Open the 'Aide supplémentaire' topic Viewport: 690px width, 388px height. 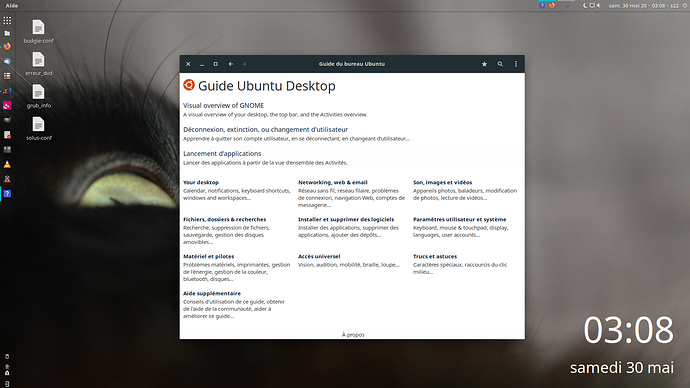pyautogui.click(x=212, y=293)
